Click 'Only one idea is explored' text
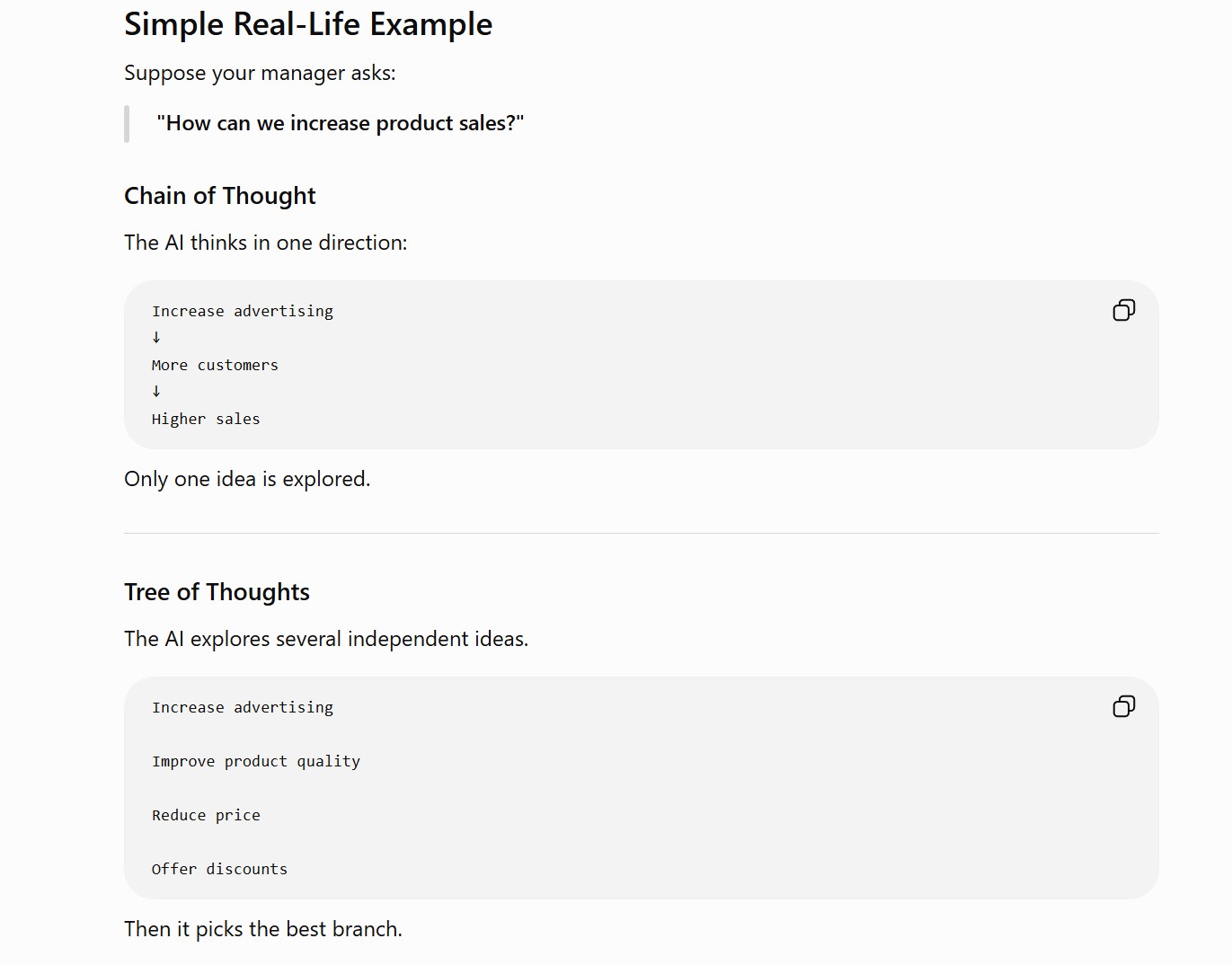 coord(247,479)
